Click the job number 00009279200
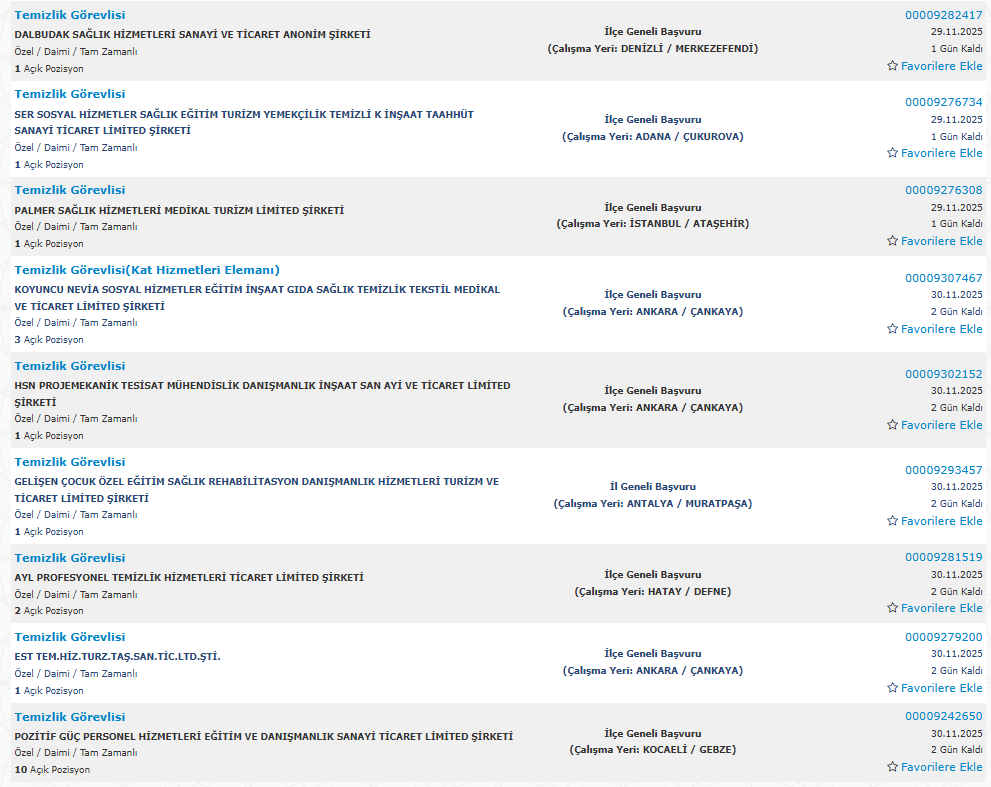This screenshot has width=991, height=787. pyautogui.click(x=943, y=637)
